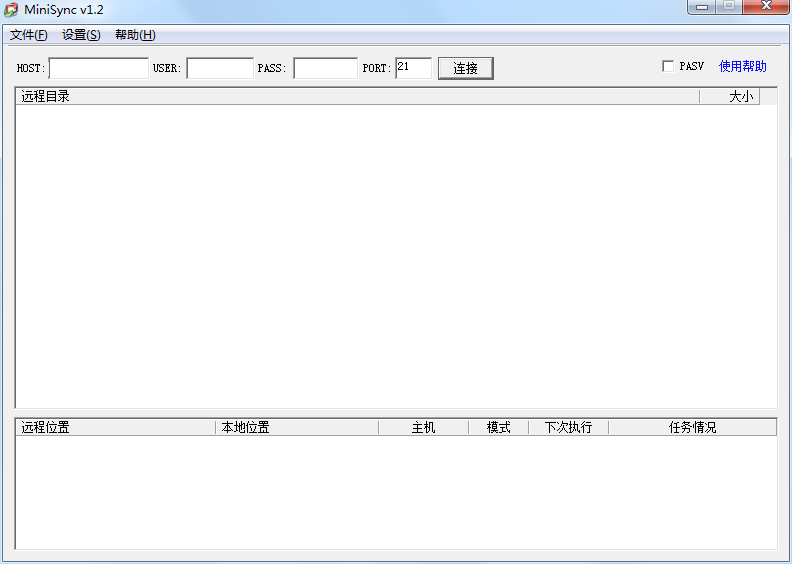Click the MiniSync app icon in title bar
Viewport: 792px width, 564px height.
click(11, 10)
